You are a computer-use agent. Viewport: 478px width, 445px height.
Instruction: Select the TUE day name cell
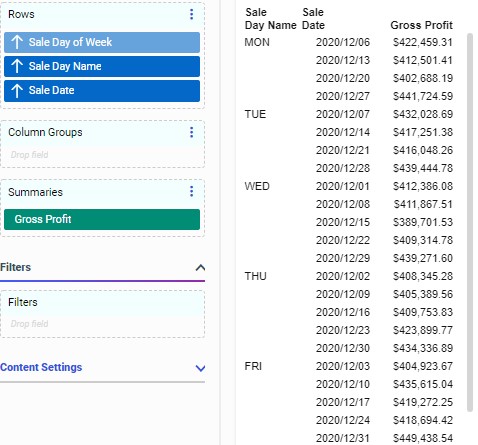click(x=255, y=114)
